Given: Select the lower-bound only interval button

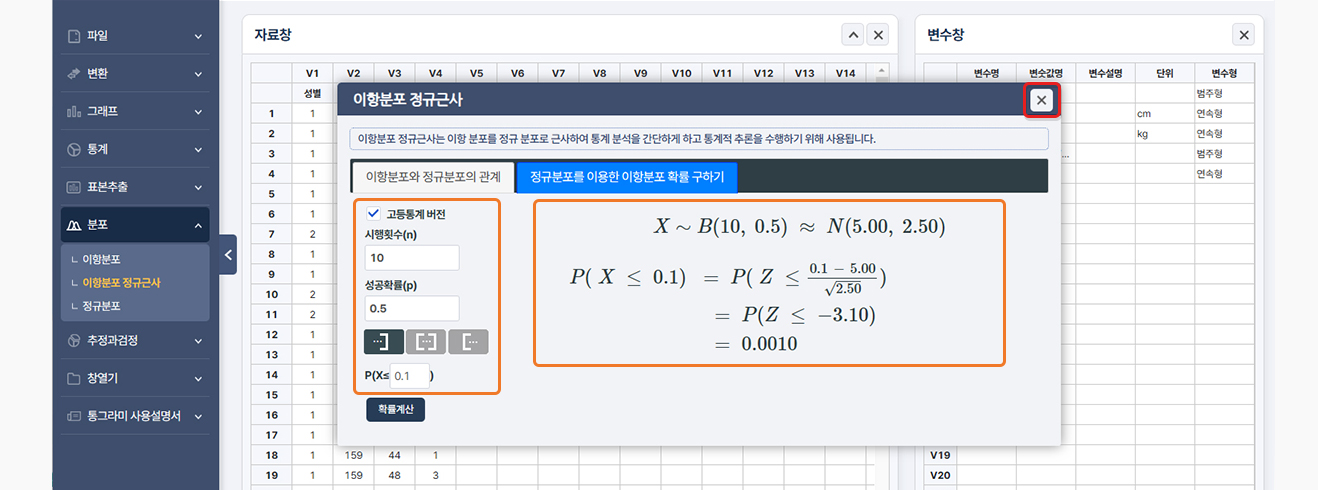Looking at the screenshot, I should tap(468, 342).
